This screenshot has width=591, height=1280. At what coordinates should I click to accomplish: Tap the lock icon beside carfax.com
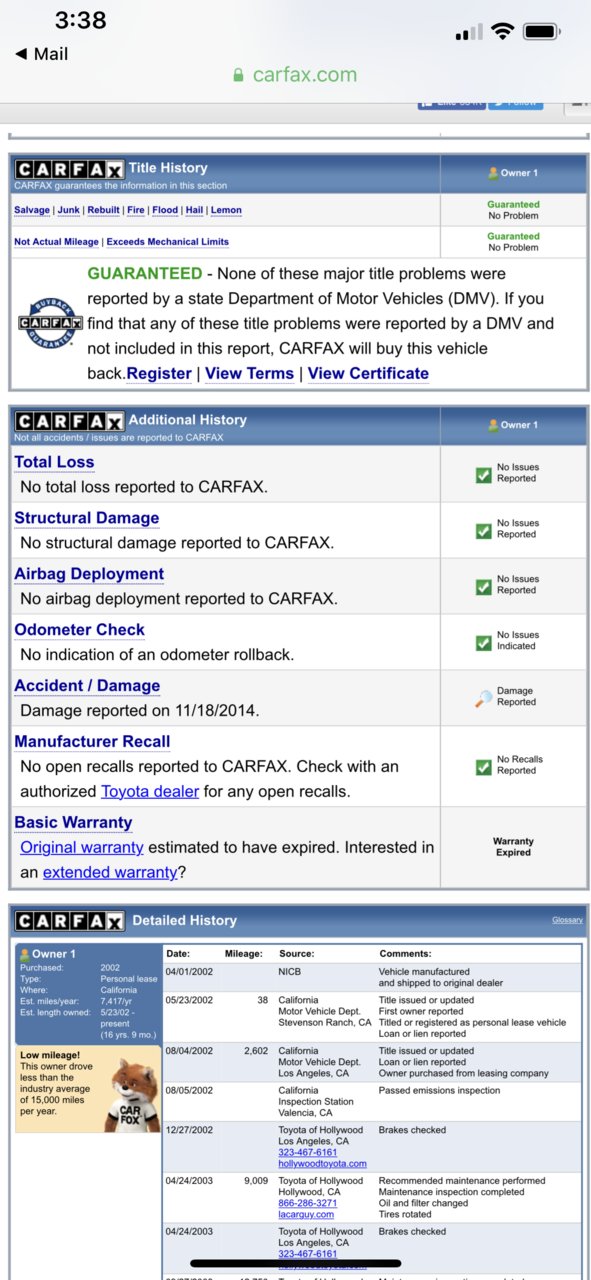click(238, 75)
